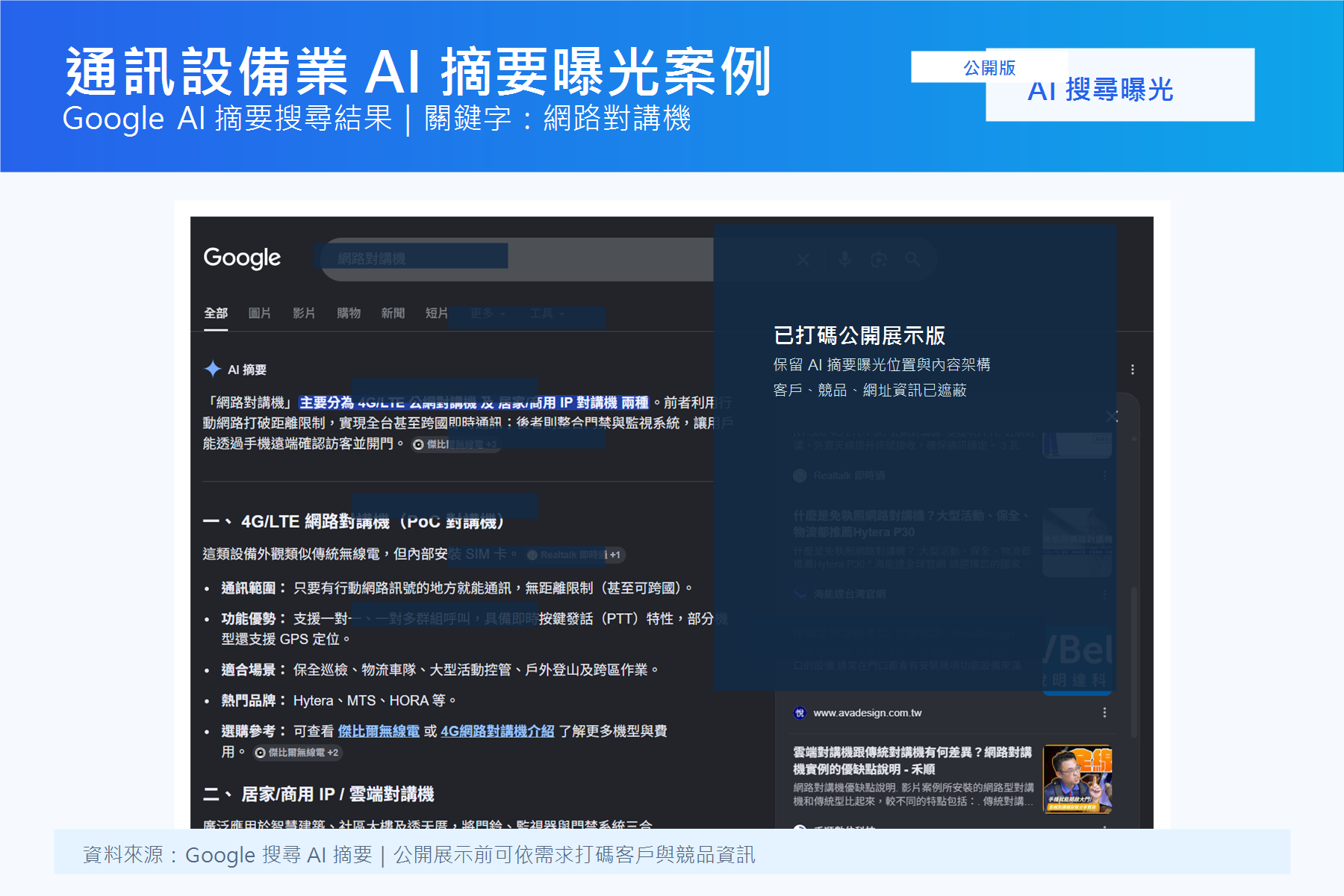Open the 傑比爾無線電 link
Image resolution: width=1344 pixels, height=896 pixels.
click(x=379, y=731)
